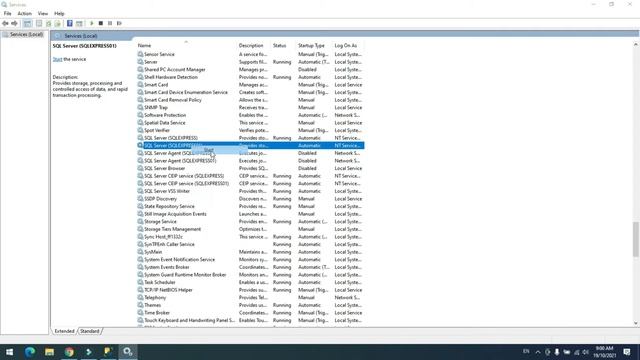This screenshot has width=640, height=360.
Task: Launch Microsoft Edge from the taskbar
Action: tap(29, 352)
